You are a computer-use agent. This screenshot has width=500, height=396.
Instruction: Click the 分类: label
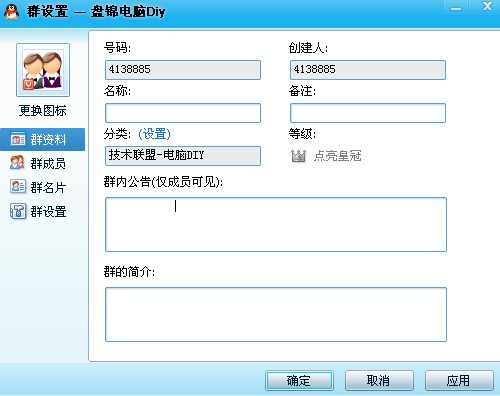117,134
